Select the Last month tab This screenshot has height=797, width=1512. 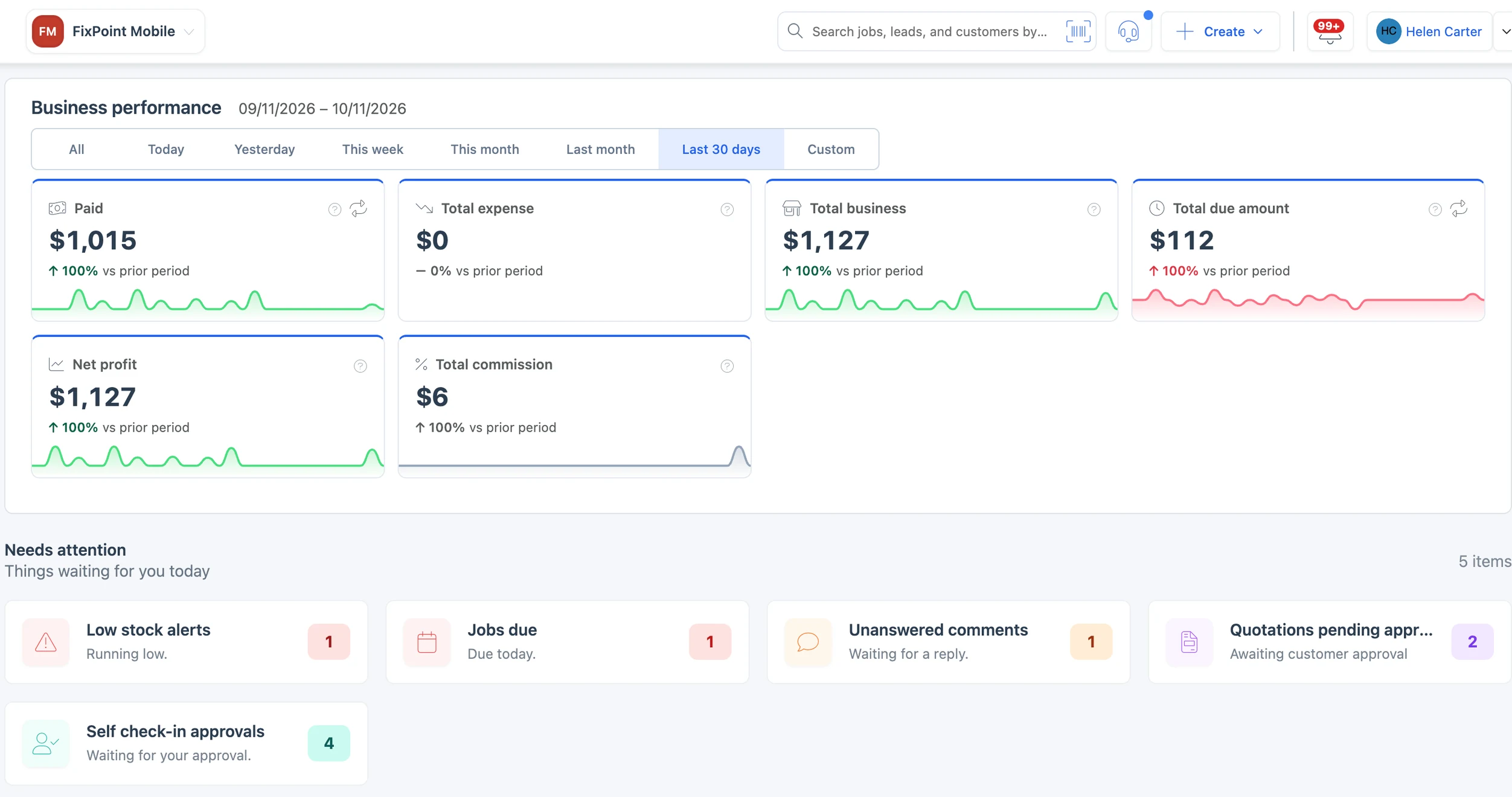point(601,149)
